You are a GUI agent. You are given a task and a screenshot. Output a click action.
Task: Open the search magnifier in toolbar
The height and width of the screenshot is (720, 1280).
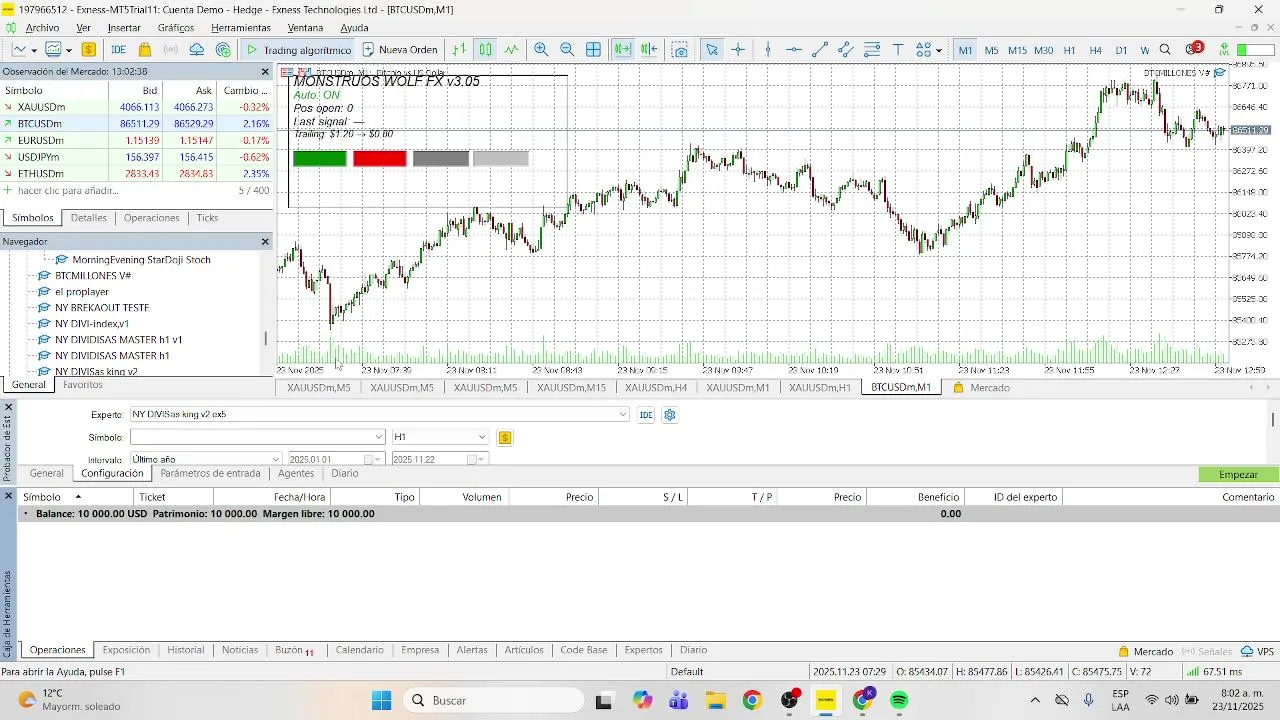click(1166, 49)
